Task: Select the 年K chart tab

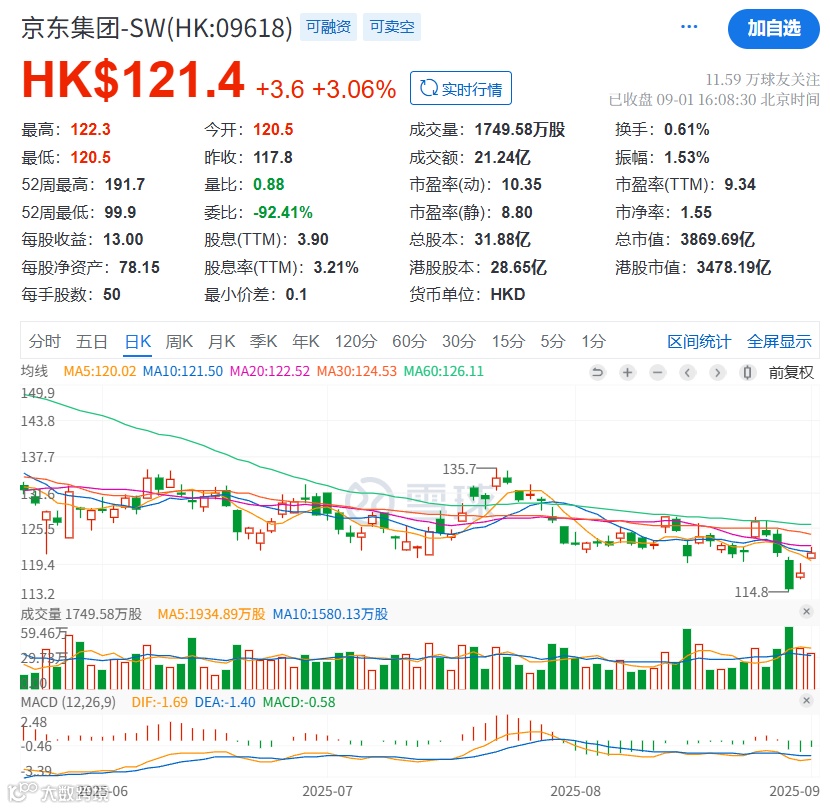Action: 305,341
